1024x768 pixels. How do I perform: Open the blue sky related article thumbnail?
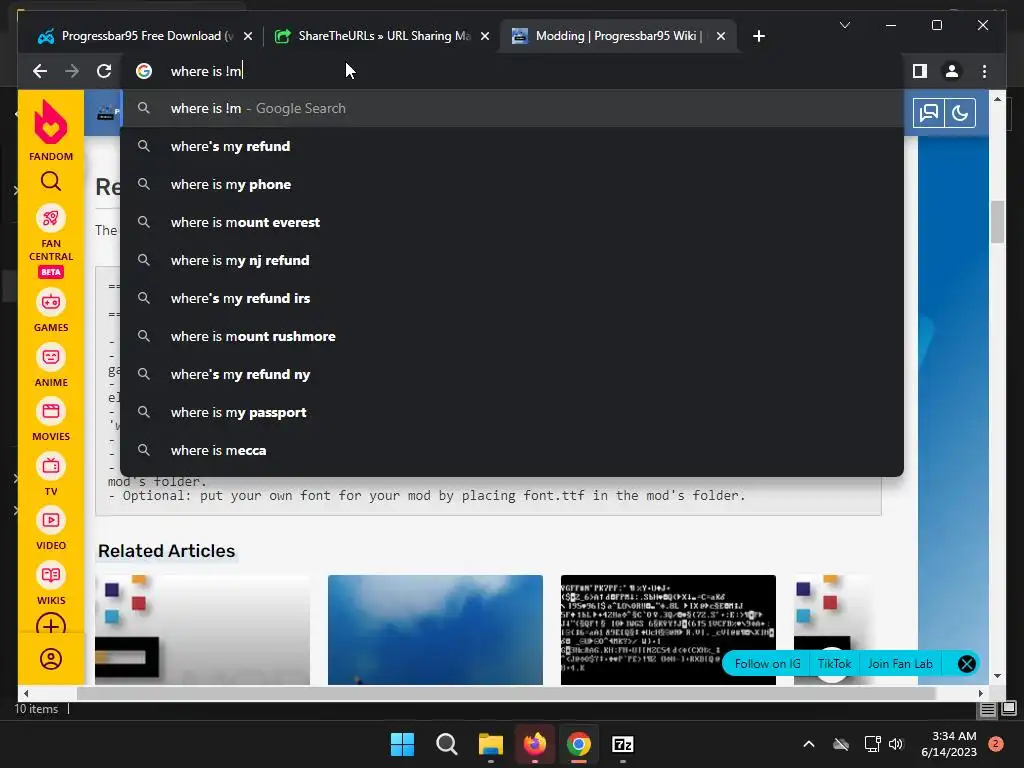point(435,630)
